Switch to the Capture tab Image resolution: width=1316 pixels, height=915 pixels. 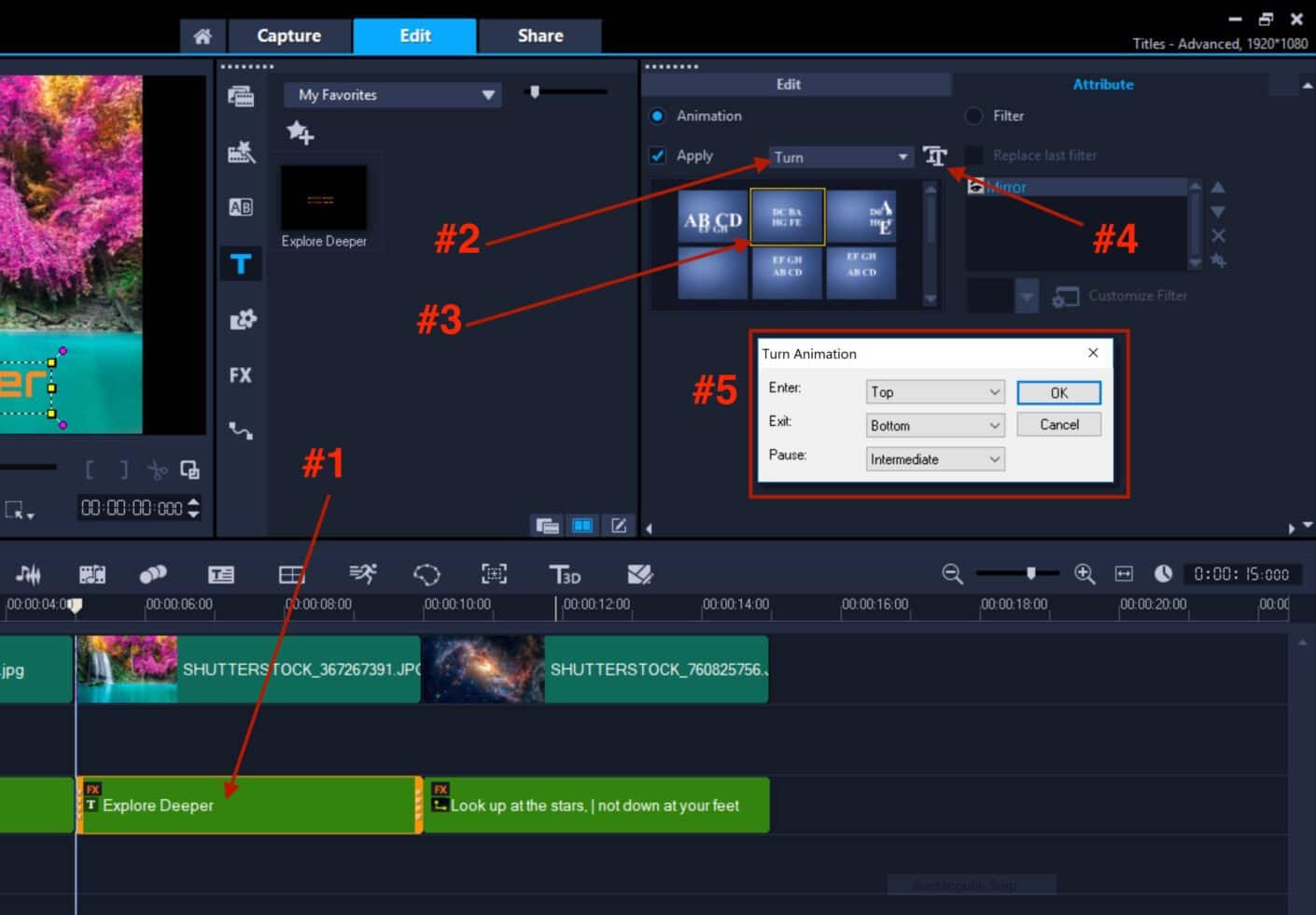click(x=288, y=35)
